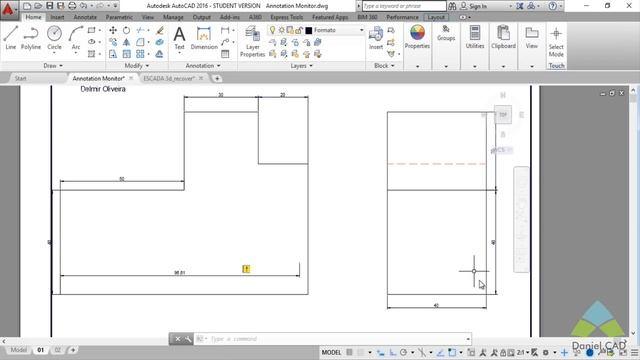Open the Utilities panel
Image resolution: width=640 pixels, height=360 pixels.
(475, 37)
